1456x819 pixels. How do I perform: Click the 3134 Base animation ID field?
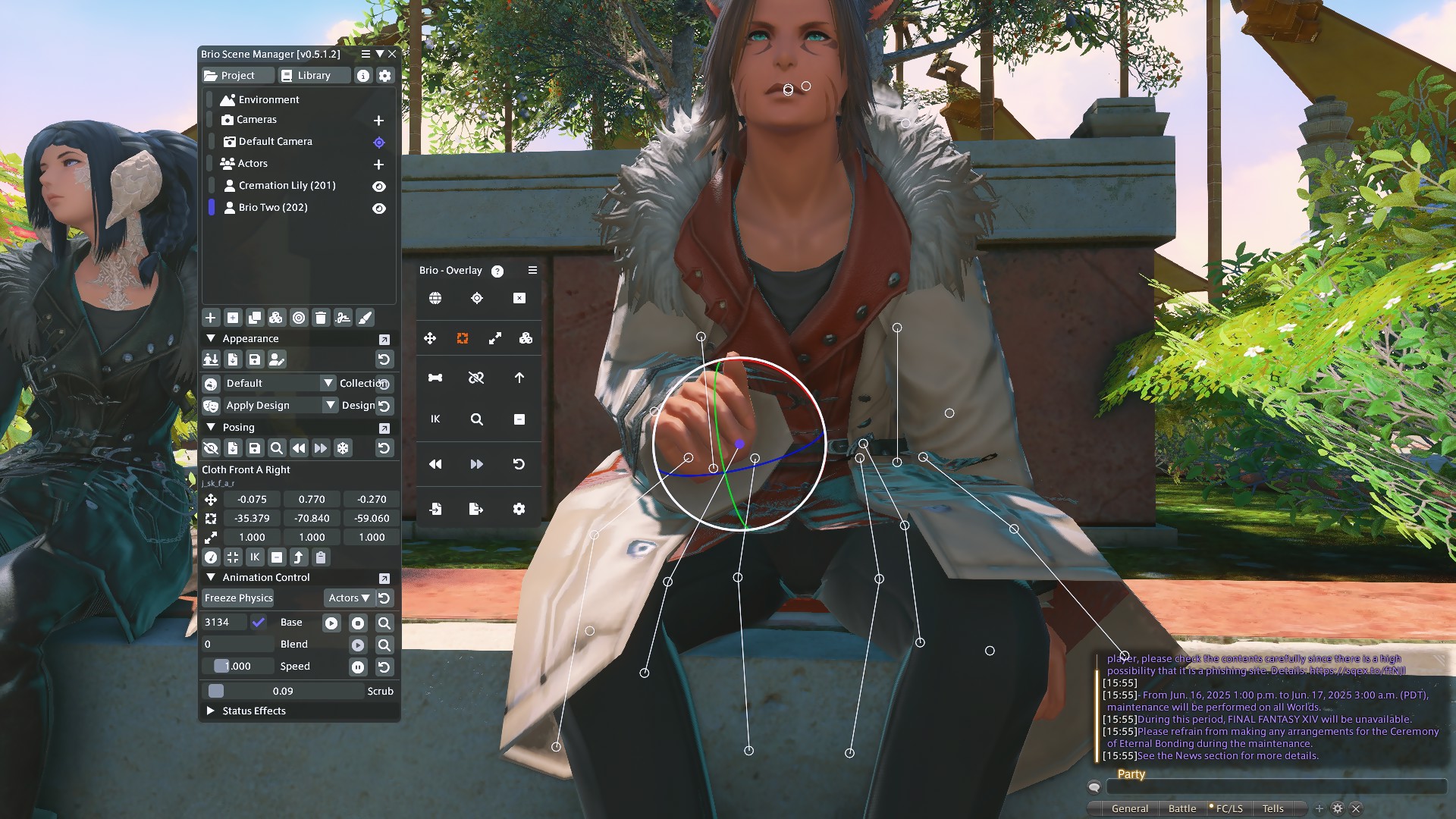coord(224,623)
